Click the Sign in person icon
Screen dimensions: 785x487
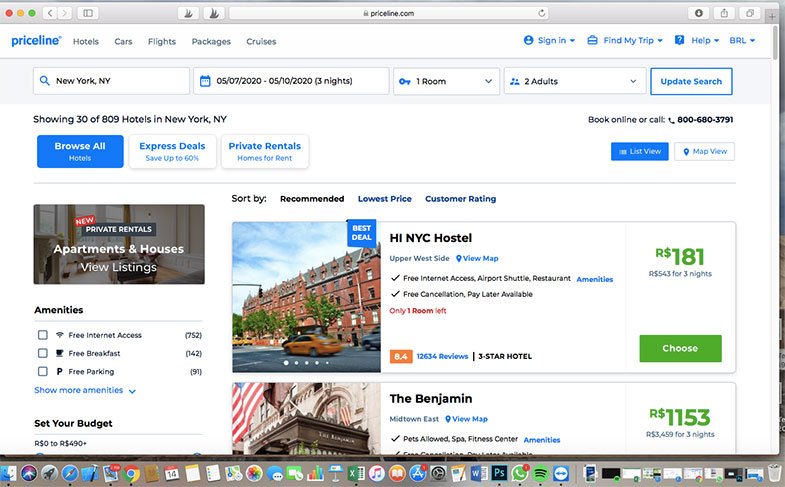coord(528,40)
